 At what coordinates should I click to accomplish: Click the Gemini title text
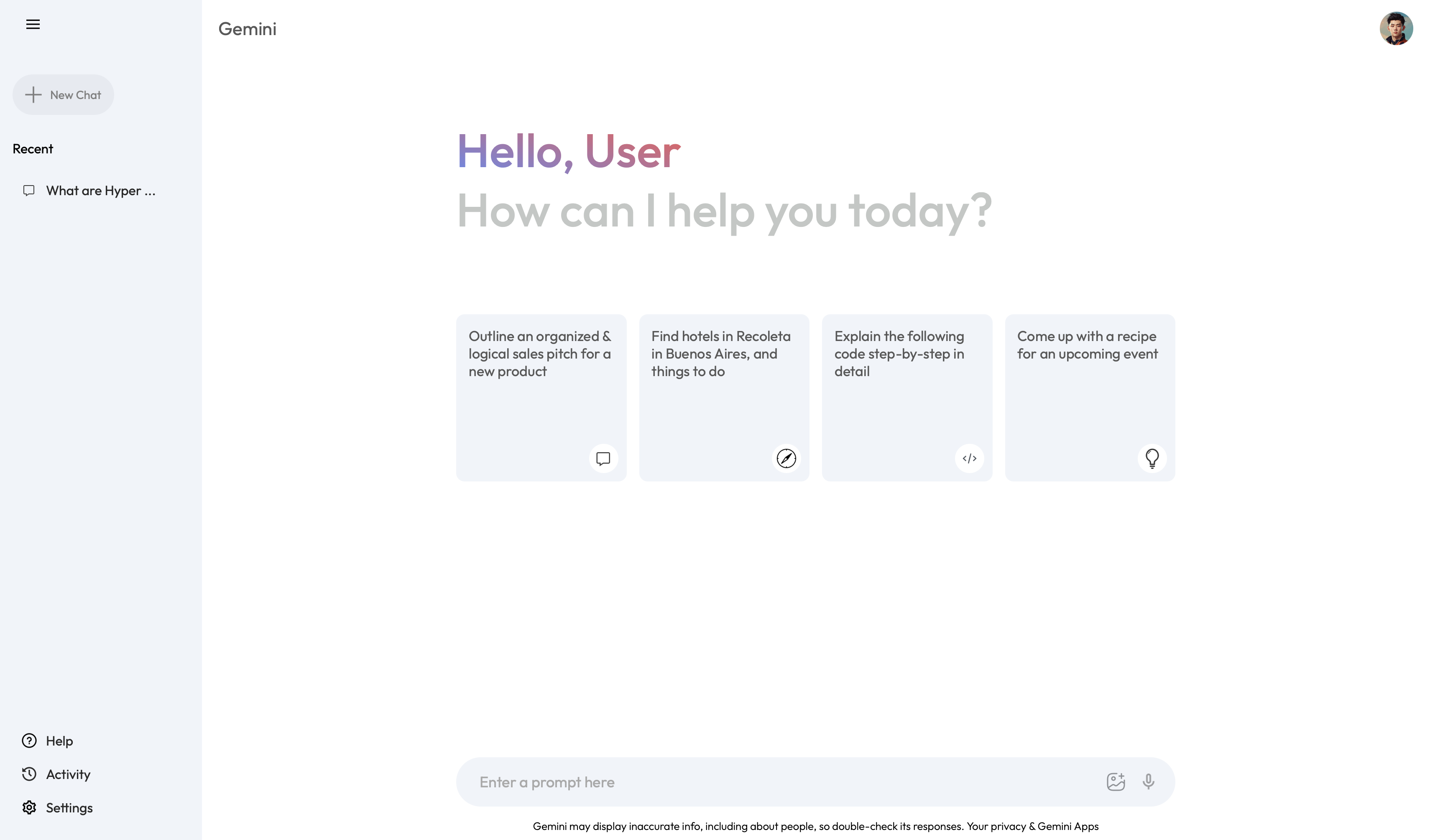[248, 29]
